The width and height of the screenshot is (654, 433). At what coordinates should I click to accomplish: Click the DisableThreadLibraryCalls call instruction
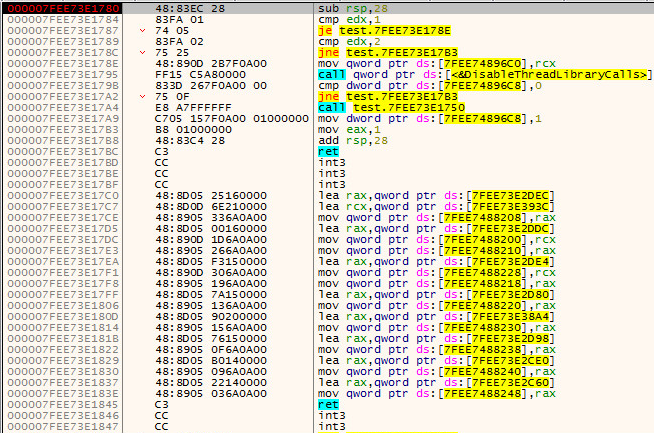485,75
